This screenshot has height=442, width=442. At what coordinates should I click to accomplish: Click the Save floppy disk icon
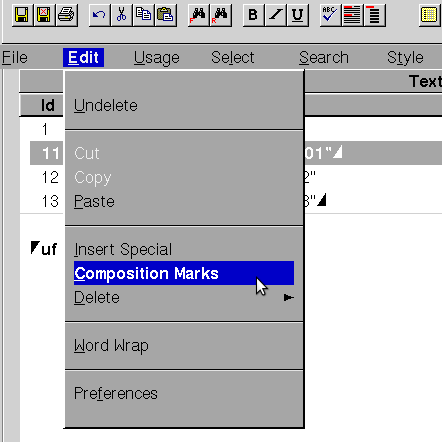pos(22,15)
